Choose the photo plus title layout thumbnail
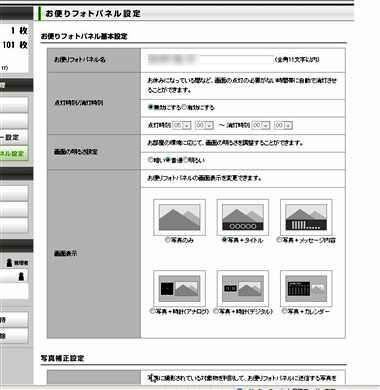This screenshot has width=380, height=390. [x=243, y=217]
